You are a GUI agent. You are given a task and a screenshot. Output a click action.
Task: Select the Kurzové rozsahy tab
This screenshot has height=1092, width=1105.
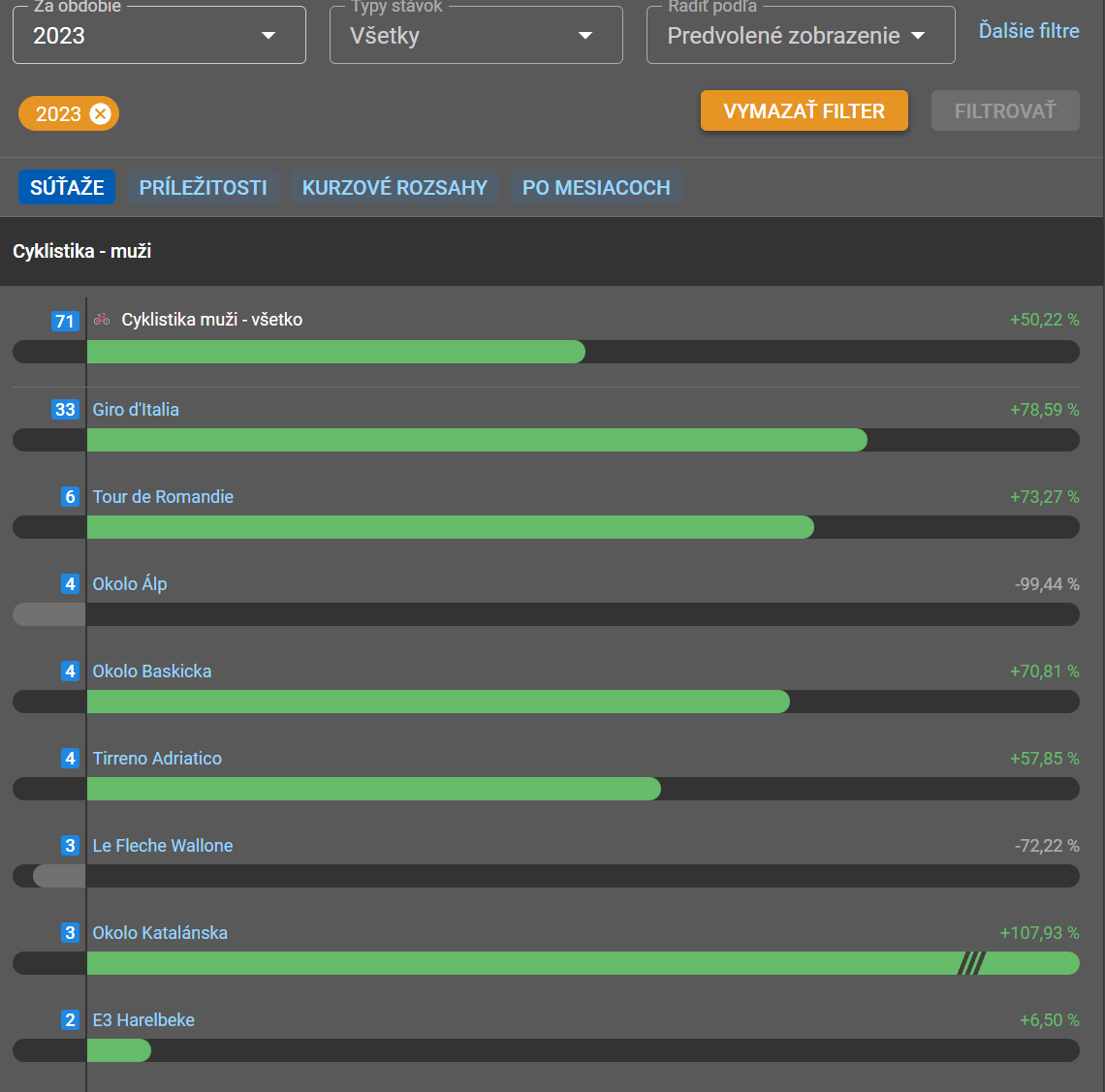(395, 187)
